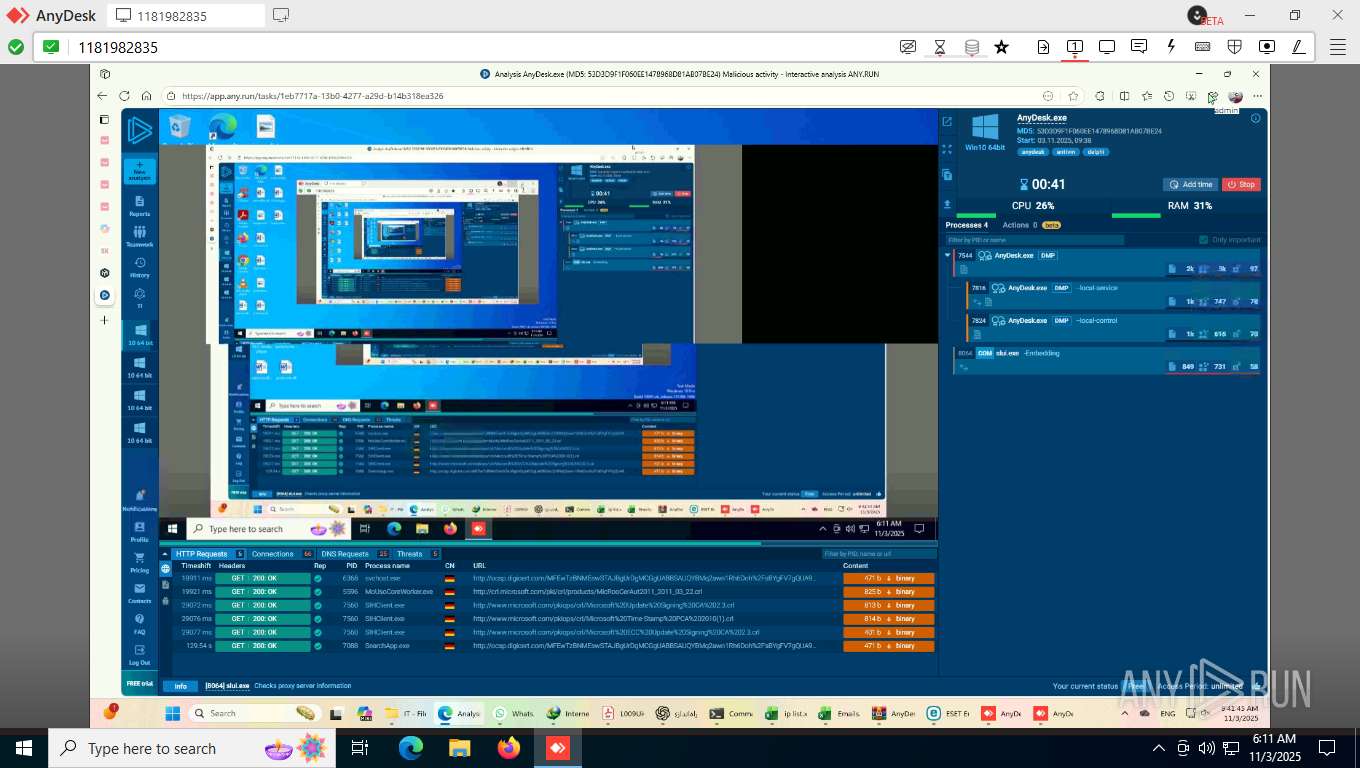Switch to the Actions beta tab
Screen dimensions: 1360x768
point(1032,225)
